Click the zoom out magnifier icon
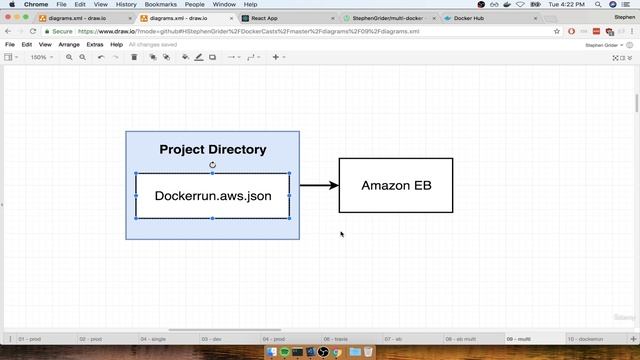 [82, 58]
